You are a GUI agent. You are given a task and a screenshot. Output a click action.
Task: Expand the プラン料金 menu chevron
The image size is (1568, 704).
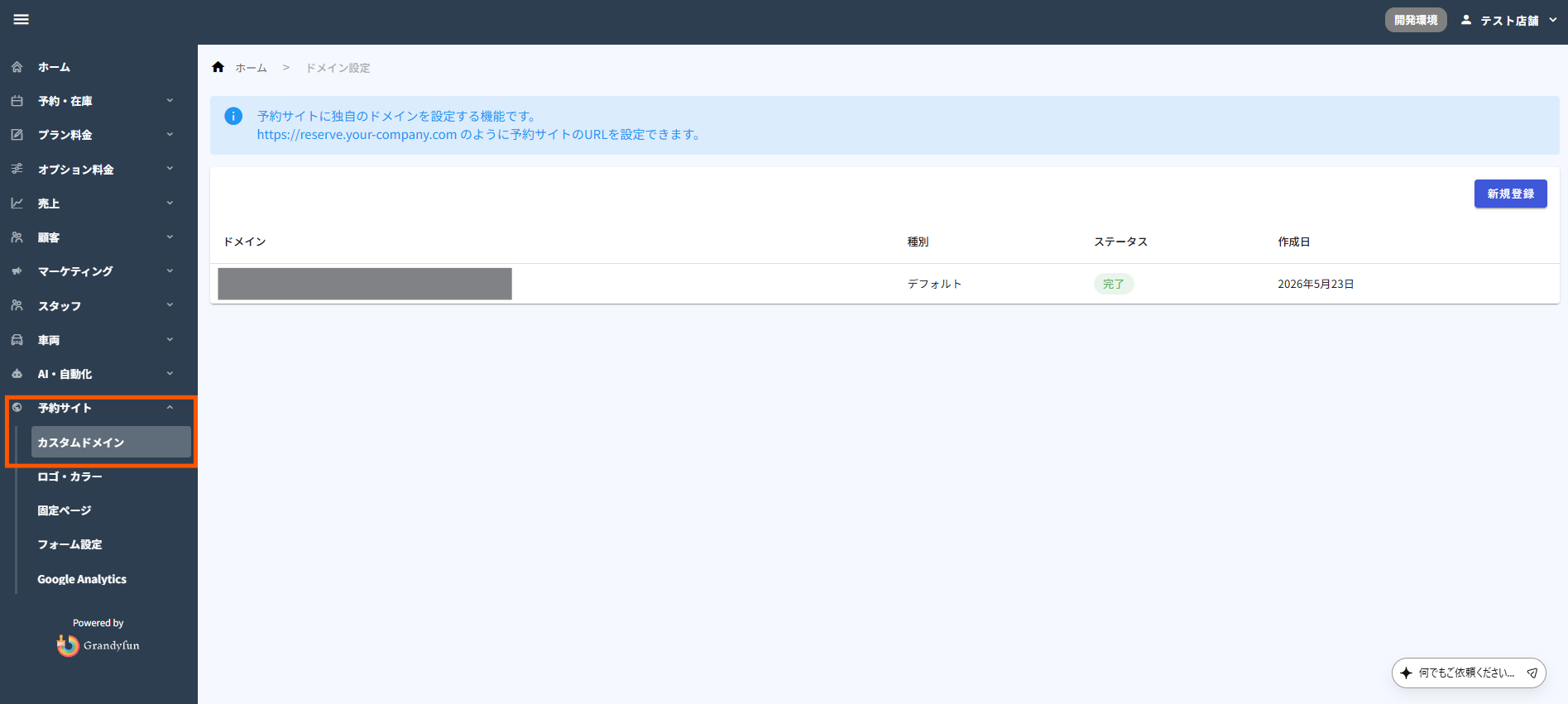click(x=170, y=135)
